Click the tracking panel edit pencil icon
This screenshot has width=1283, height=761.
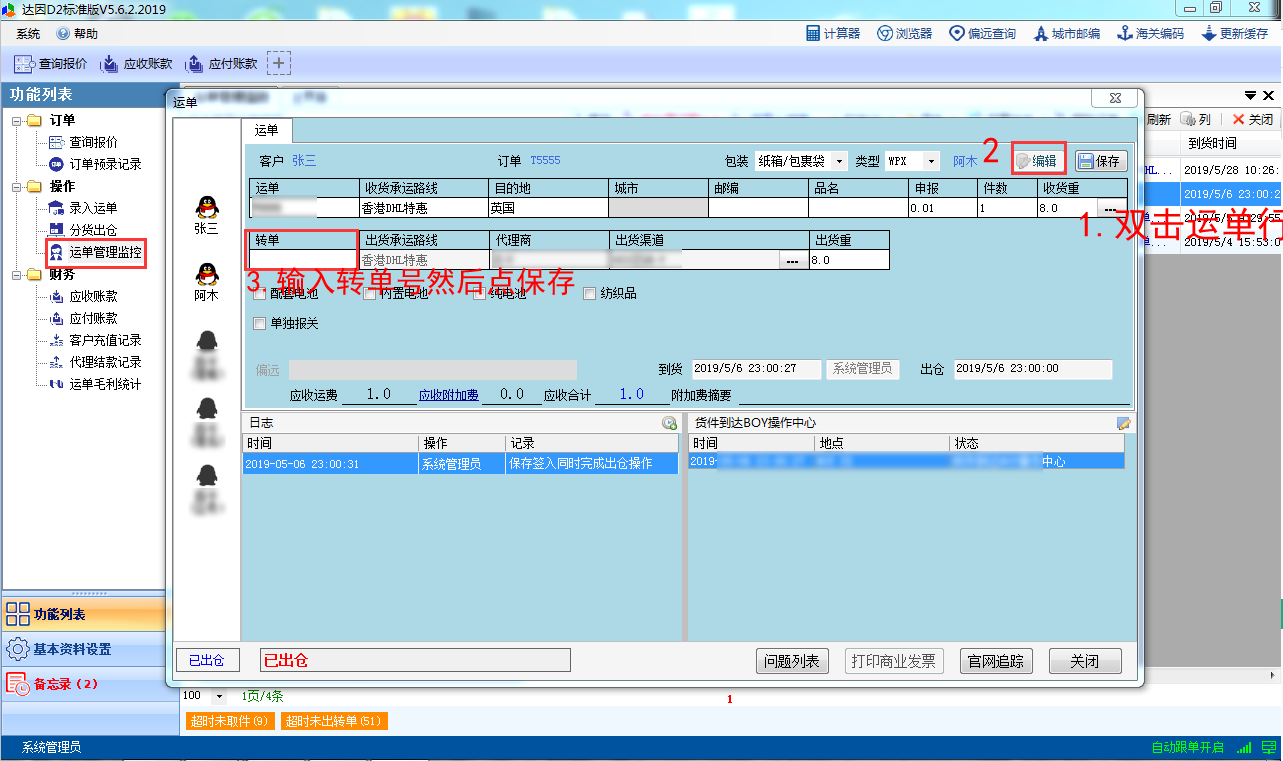(x=1123, y=424)
